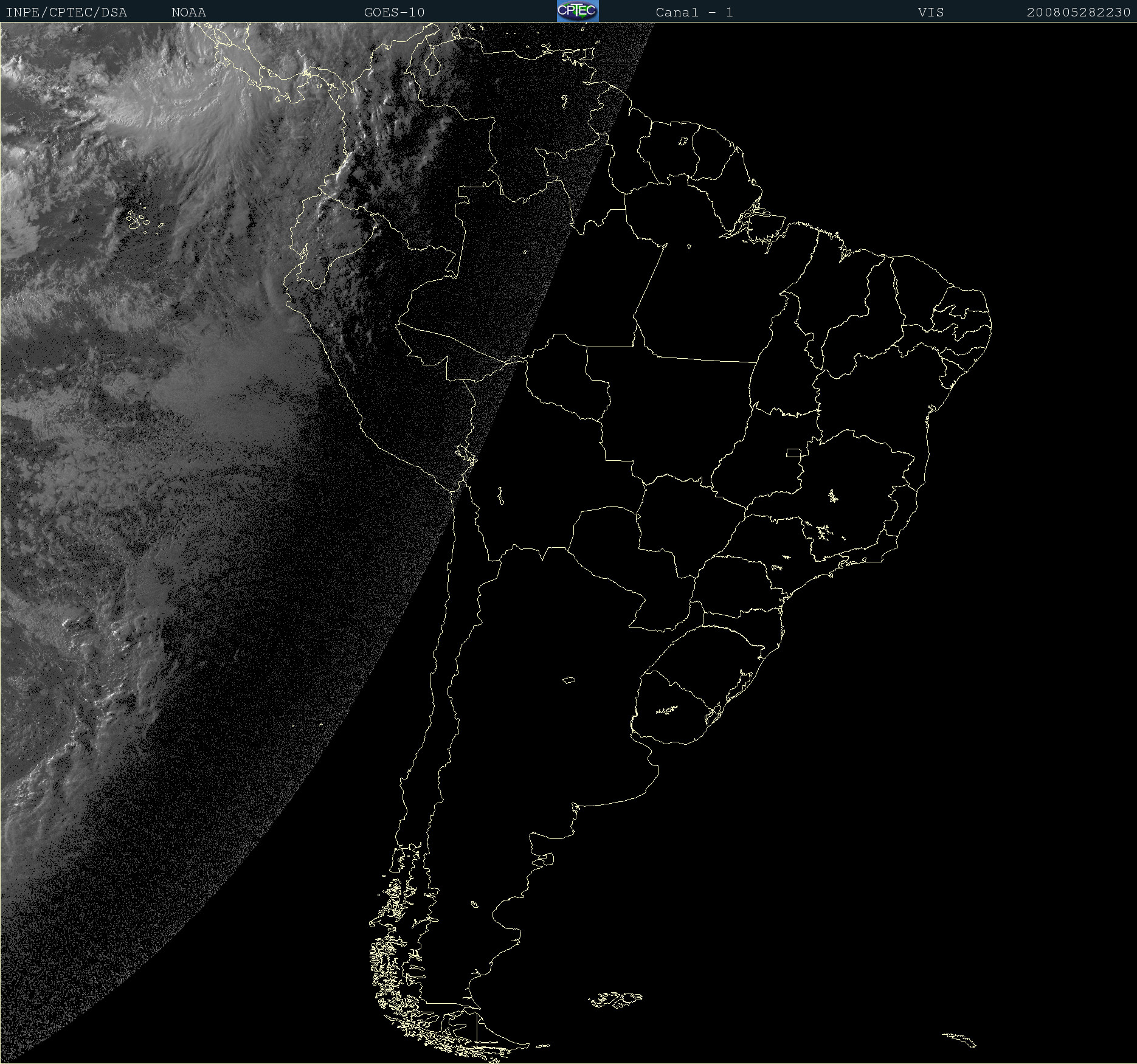Viewport: 1137px width, 1064px height.
Task: Click the INPE/CPTEC/DSA header text
Action: tap(66, 12)
